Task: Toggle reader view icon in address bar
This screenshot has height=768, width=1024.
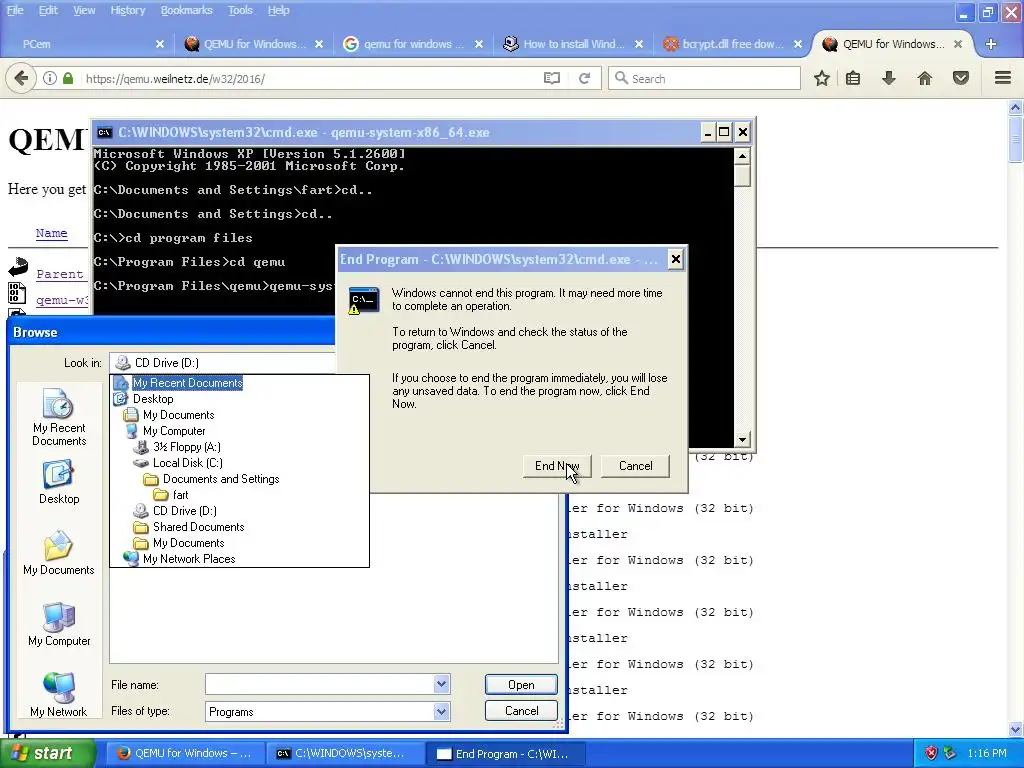Action: click(552, 78)
